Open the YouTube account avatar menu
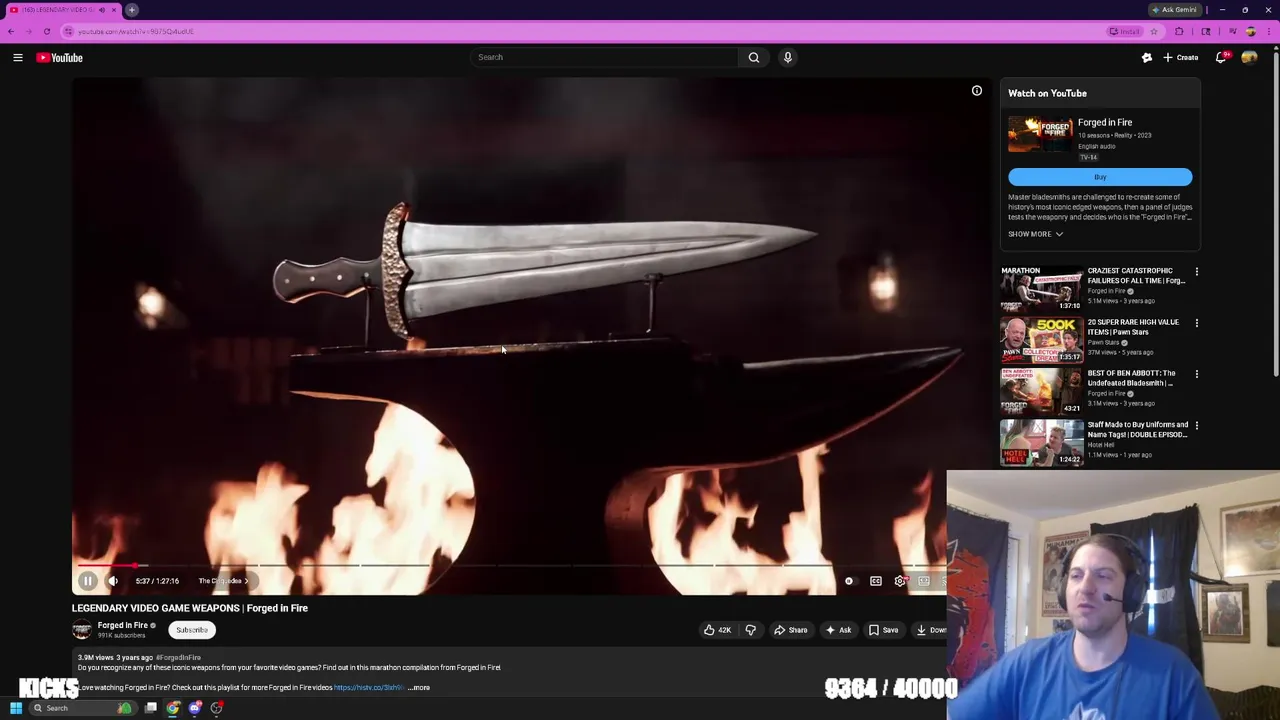Viewport: 1280px width, 720px height. click(x=1249, y=58)
